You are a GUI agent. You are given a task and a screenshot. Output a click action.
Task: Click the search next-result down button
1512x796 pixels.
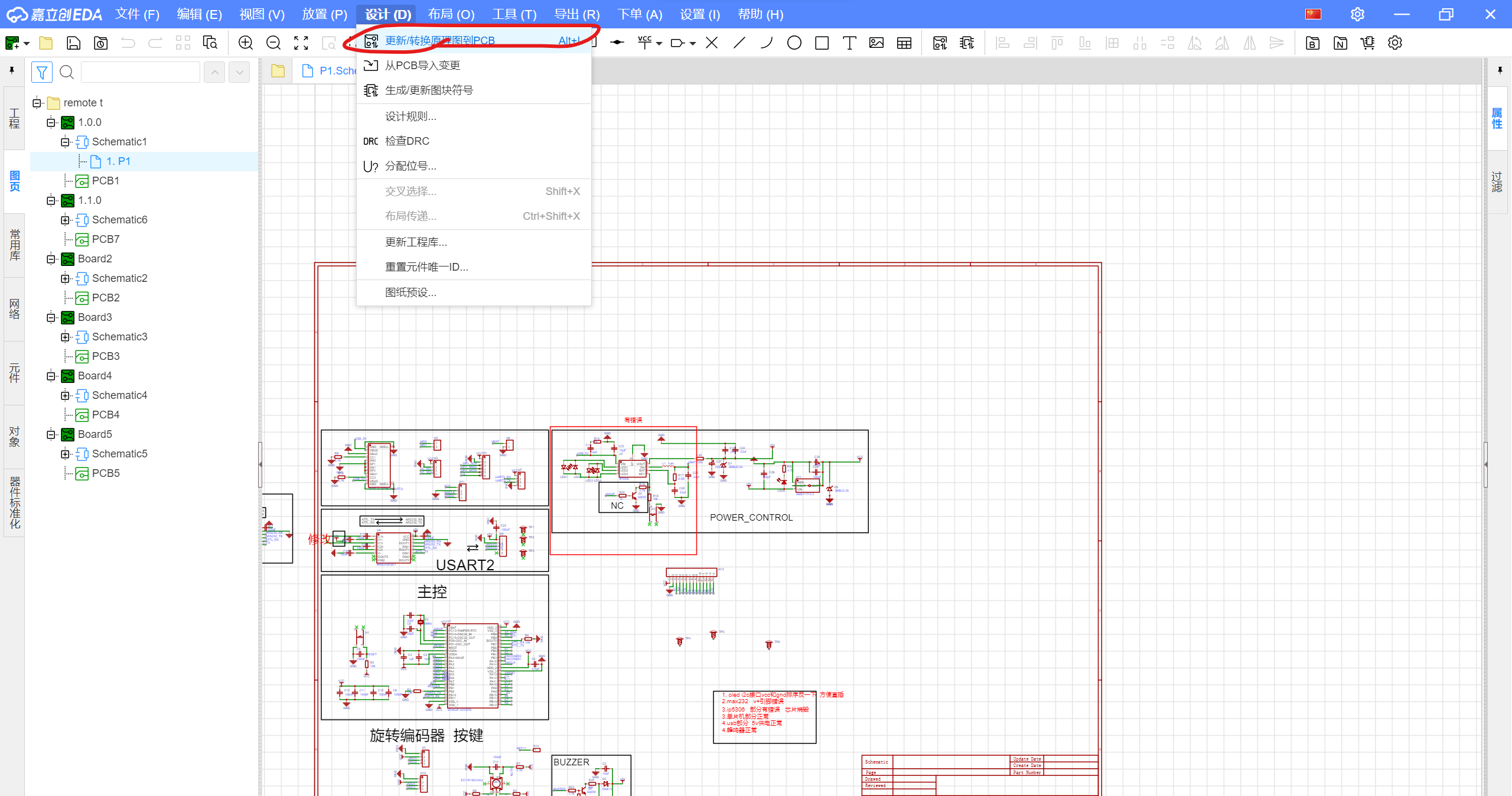(239, 72)
